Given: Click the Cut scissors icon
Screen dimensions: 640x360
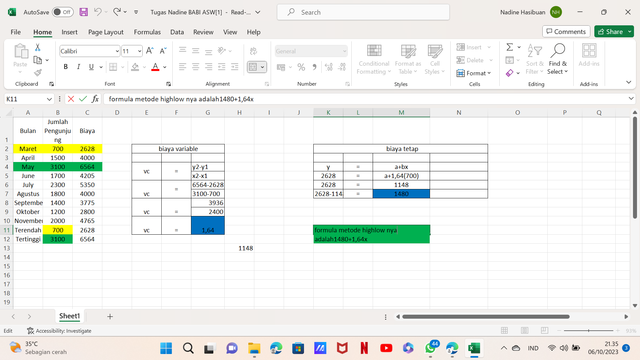Looking at the screenshot, I should 38,47.
